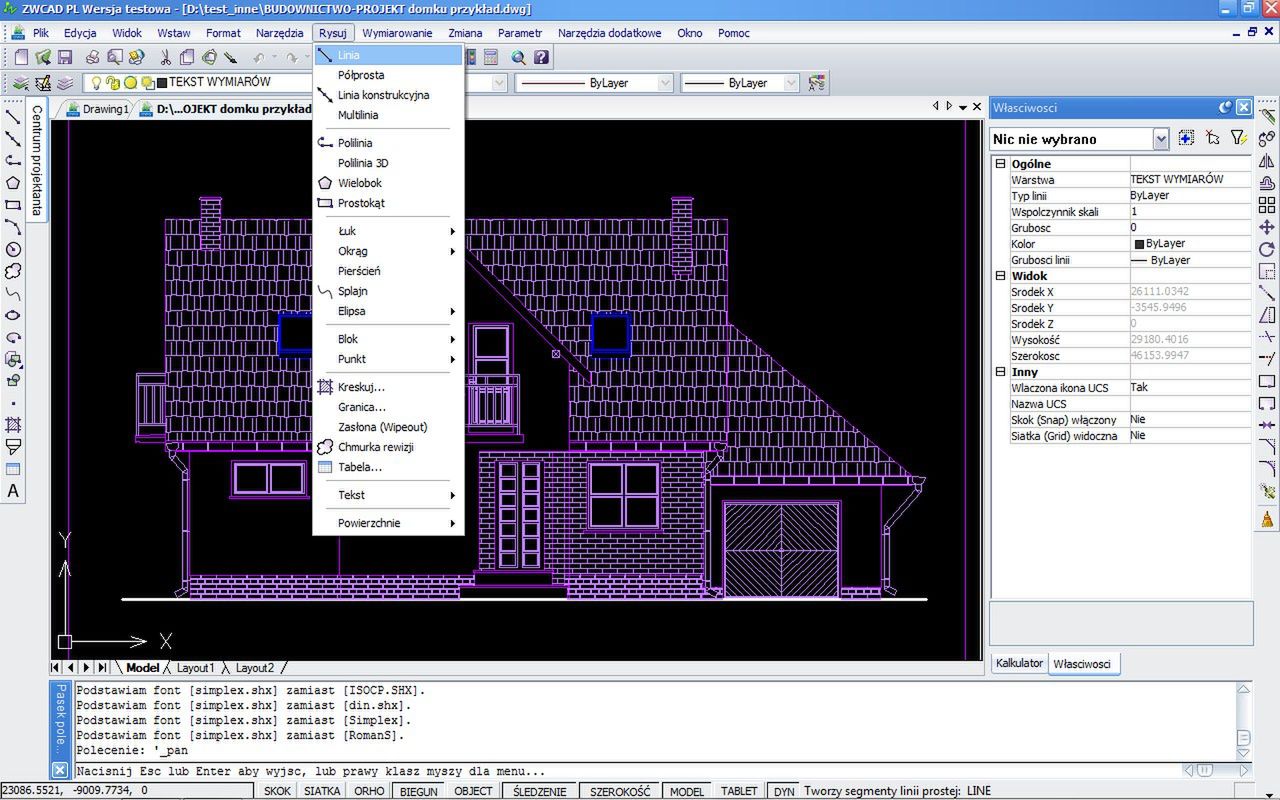Toggle SZEROKOŚĆ lineweight display
The image size is (1280, 800).
[x=620, y=791]
